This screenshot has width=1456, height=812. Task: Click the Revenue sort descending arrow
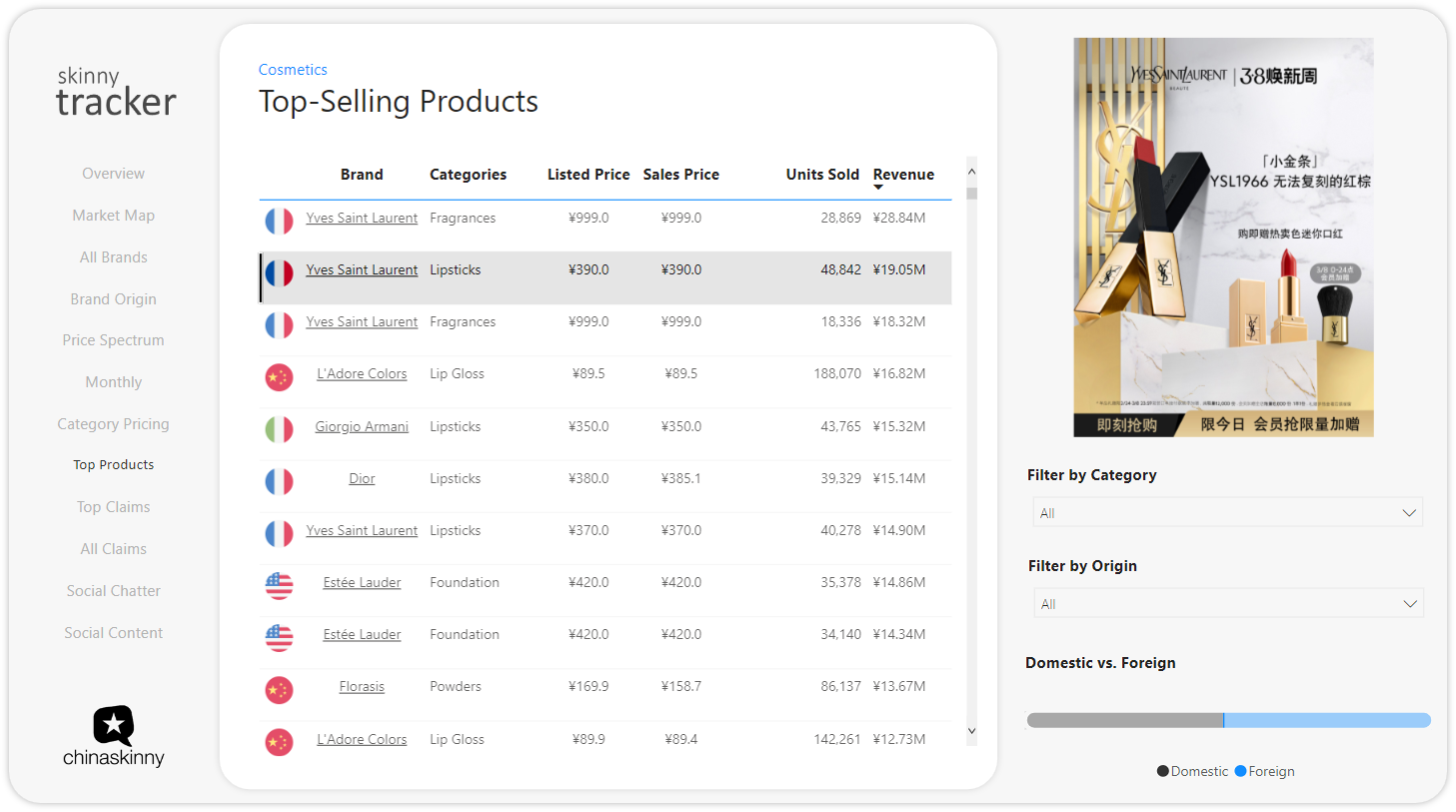tap(878, 188)
